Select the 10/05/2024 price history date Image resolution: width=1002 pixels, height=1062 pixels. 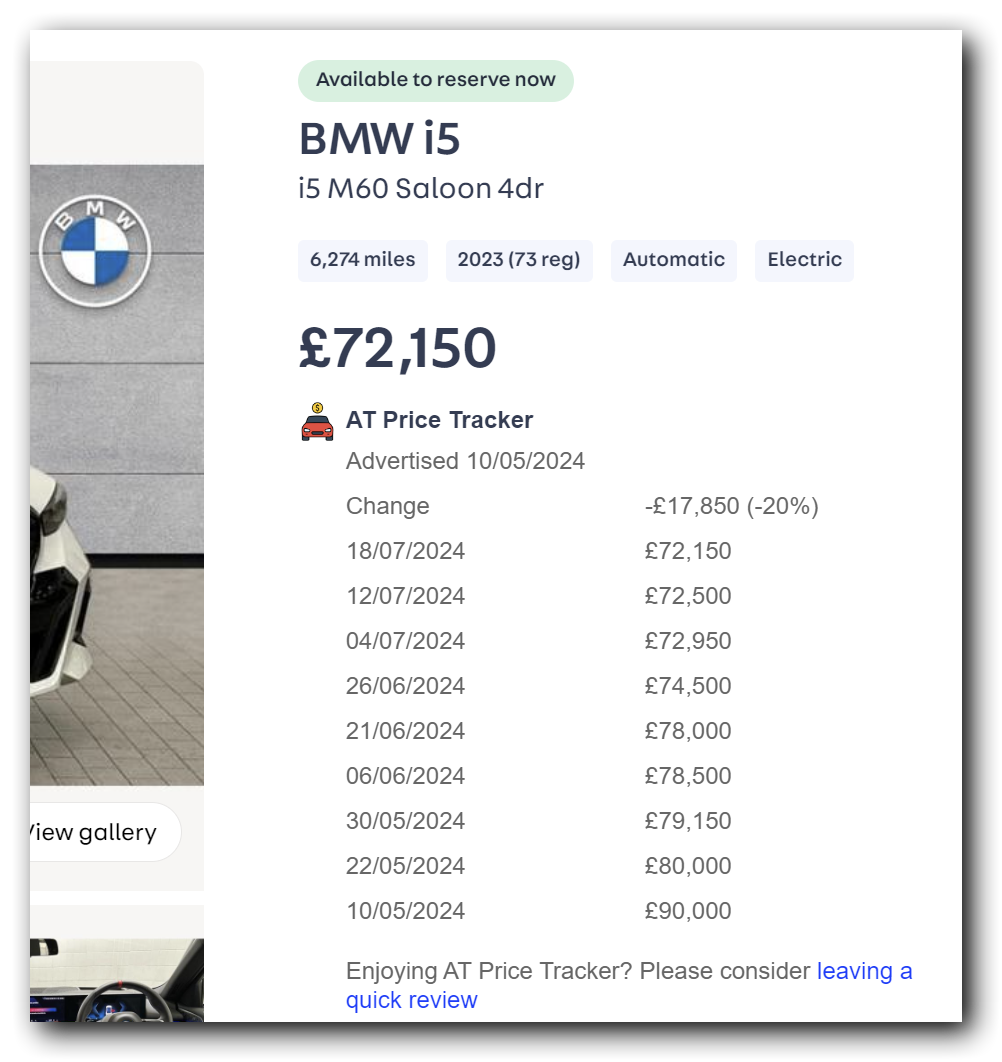pyautogui.click(x=405, y=911)
